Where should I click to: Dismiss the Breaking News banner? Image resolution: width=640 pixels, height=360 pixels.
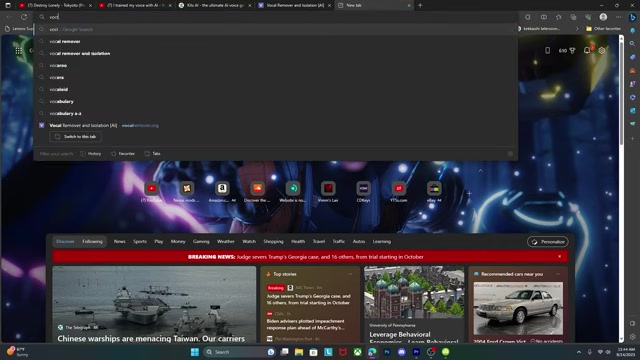[x=560, y=257]
